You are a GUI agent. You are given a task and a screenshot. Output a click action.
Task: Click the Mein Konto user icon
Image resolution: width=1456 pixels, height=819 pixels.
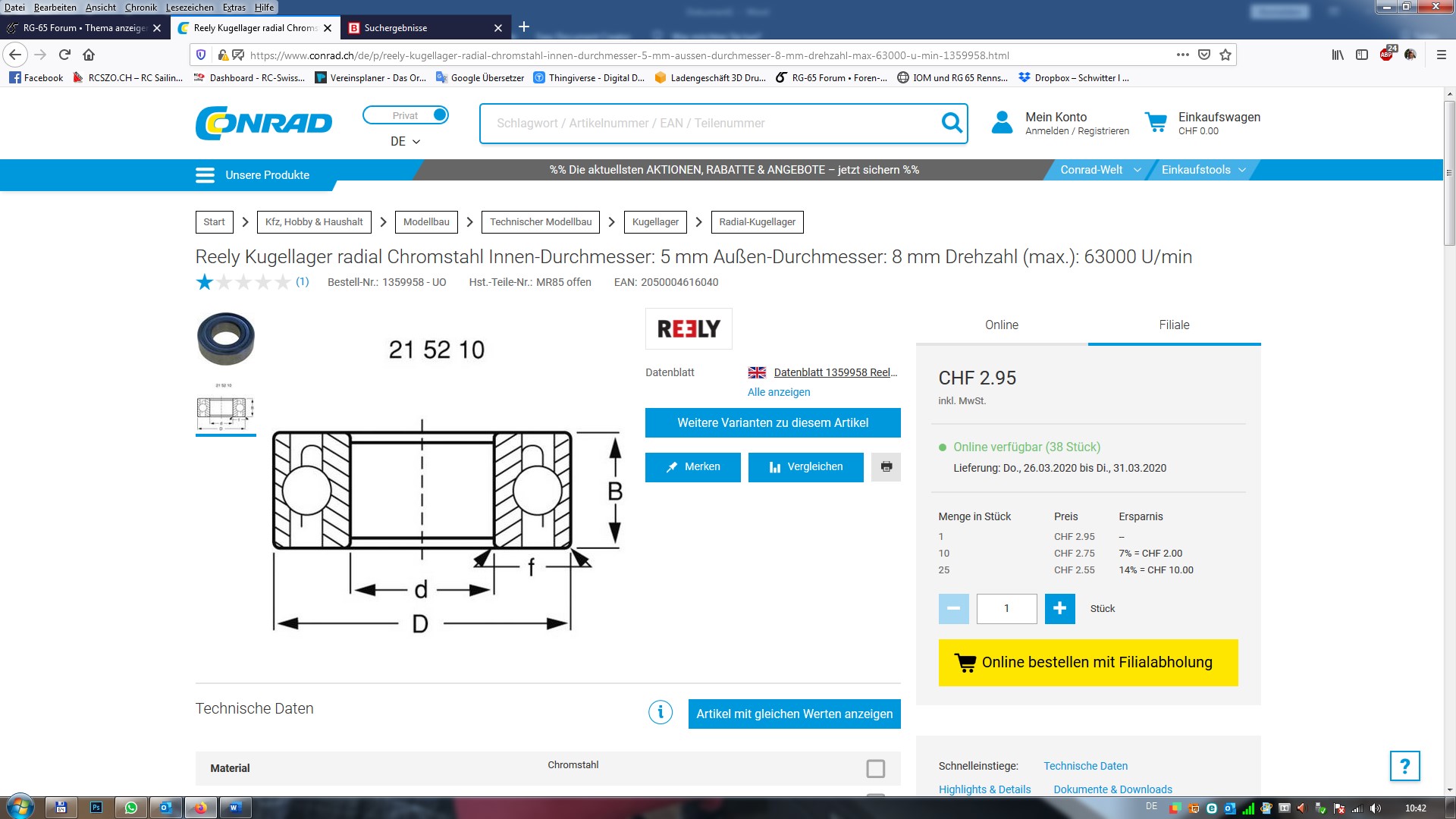pos(1002,123)
